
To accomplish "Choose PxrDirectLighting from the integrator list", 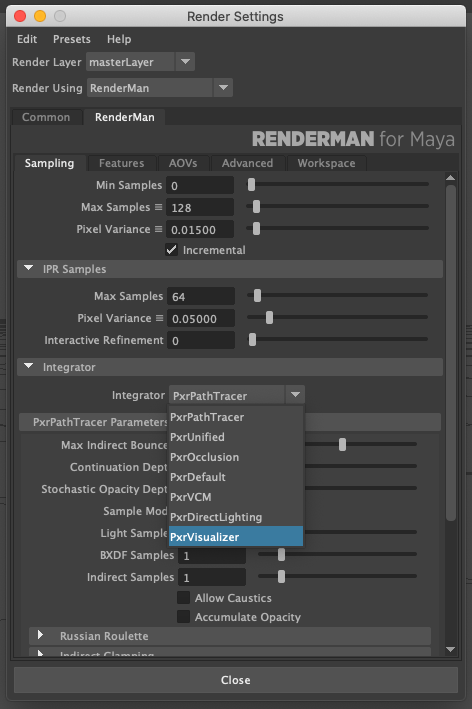I will (x=236, y=516).
